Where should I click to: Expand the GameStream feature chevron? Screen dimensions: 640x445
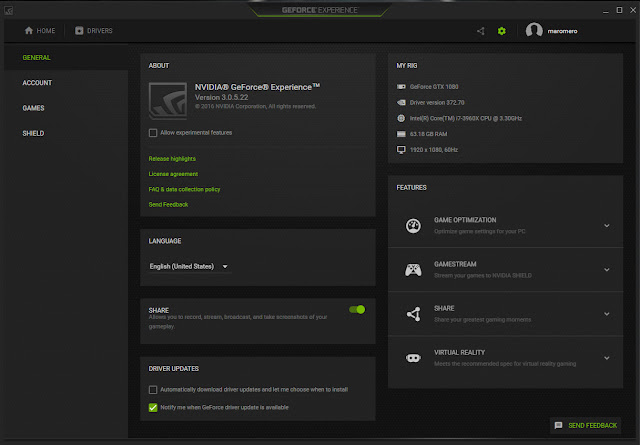coord(607,270)
